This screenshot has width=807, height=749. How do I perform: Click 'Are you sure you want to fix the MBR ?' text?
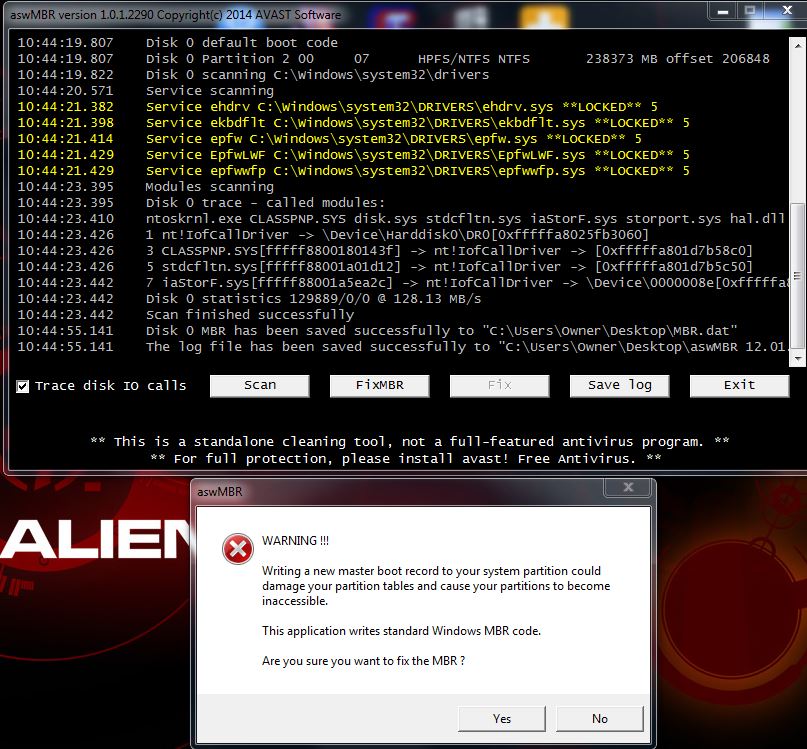click(363, 661)
